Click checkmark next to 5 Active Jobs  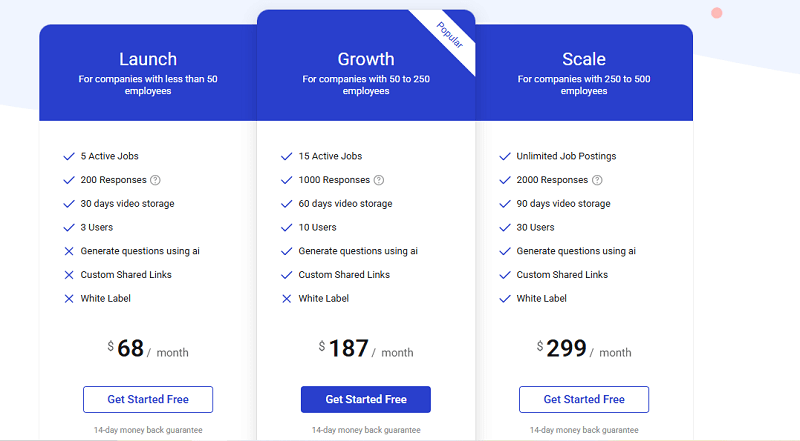click(69, 156)
